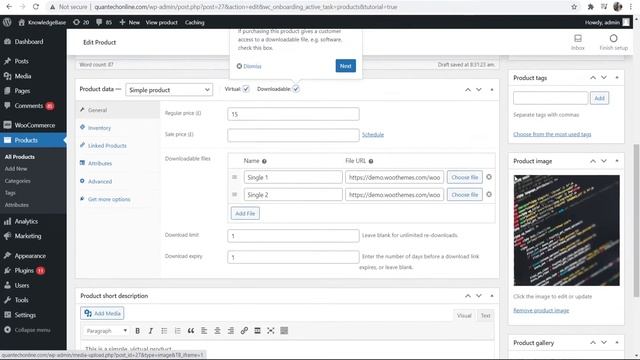Open WooCommerce in the sidebar menu
This screenshot has height=360, width=640.
(33, 125)
